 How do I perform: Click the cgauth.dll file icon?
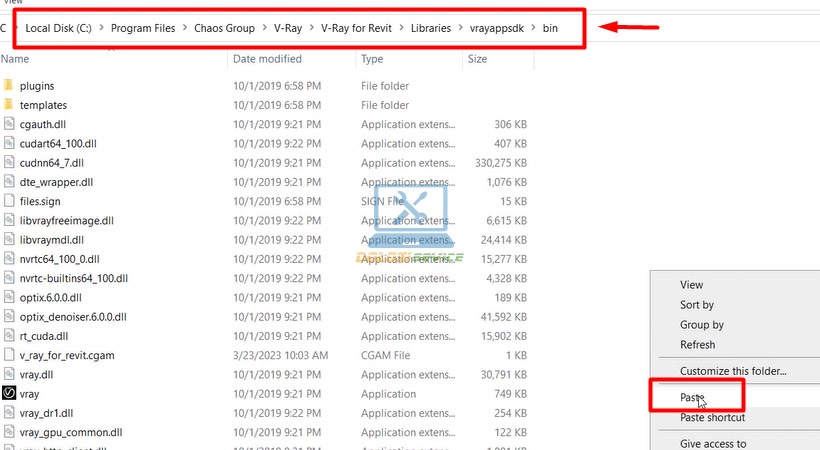click(x=9, y=124)
